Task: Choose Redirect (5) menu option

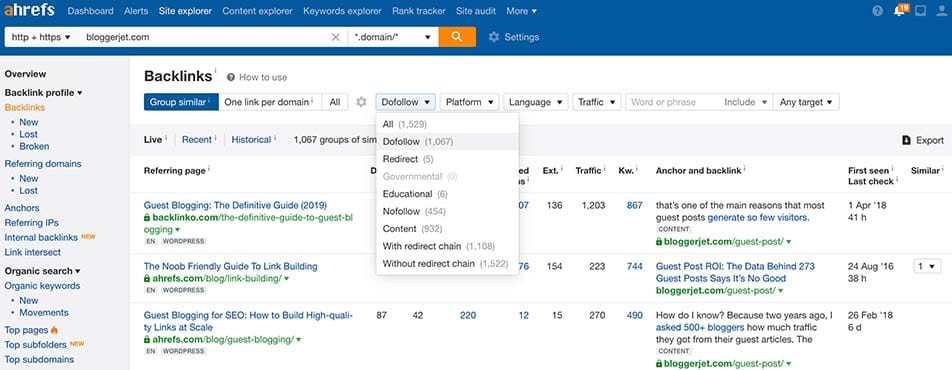Action: [447, 159]
